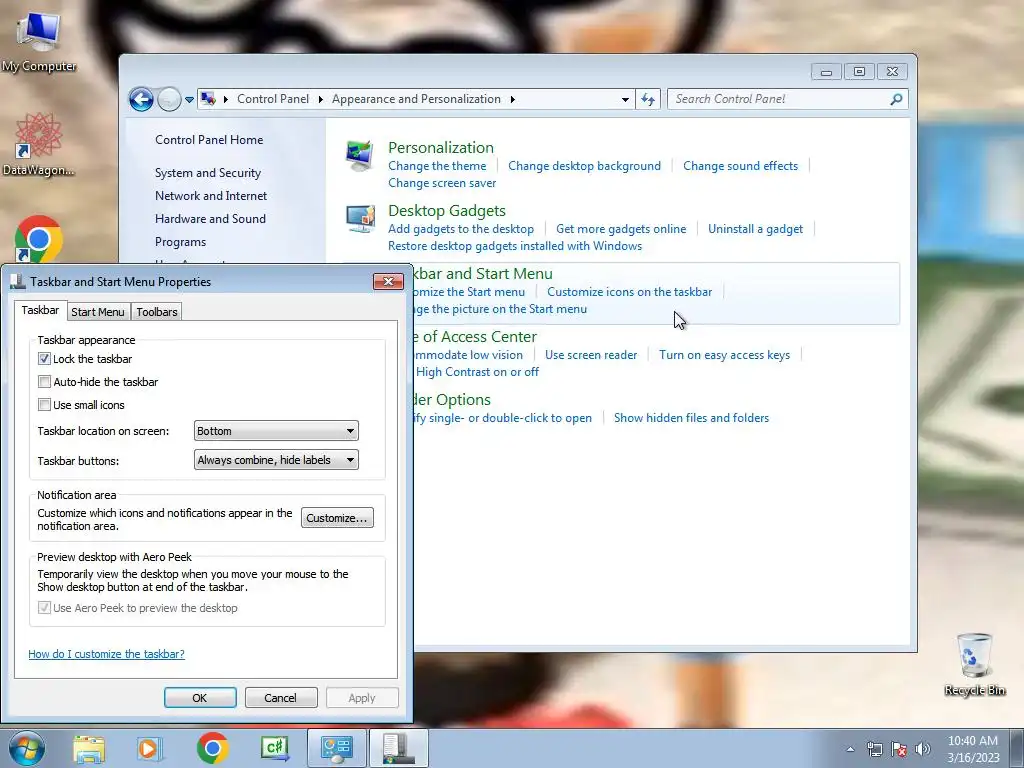1024x768 pixels.
Task: Click the search magnifier icon
Action: [896, 99]
